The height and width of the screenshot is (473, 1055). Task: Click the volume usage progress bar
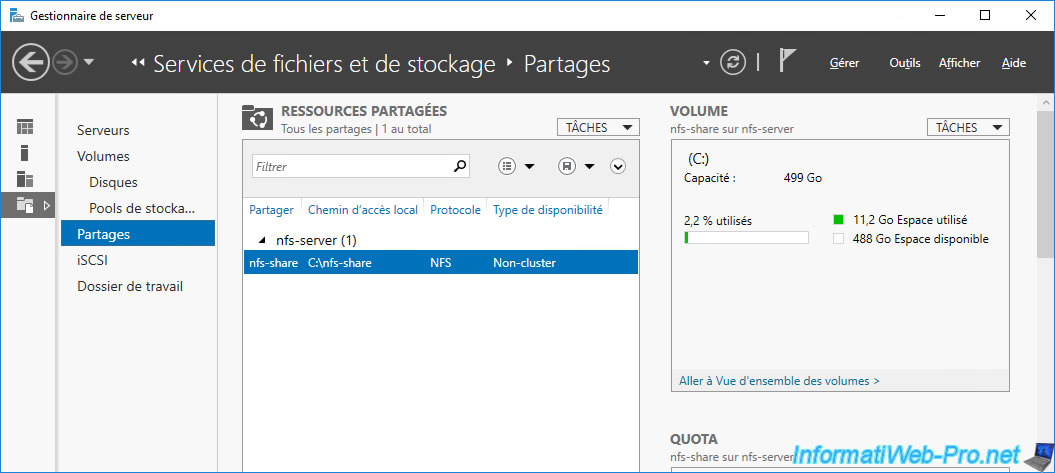click(746, 238)
